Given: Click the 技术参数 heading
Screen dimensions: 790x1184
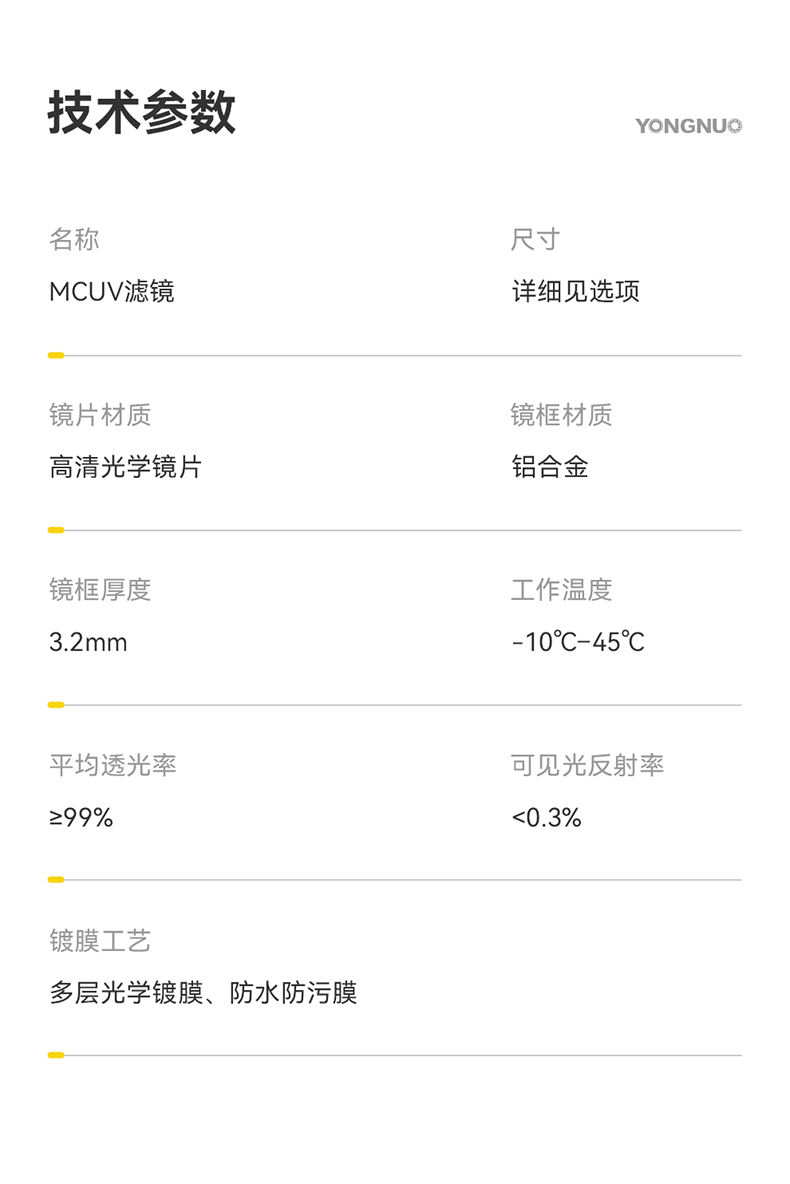Looking at the screenshot, I should tap(141, 112).
